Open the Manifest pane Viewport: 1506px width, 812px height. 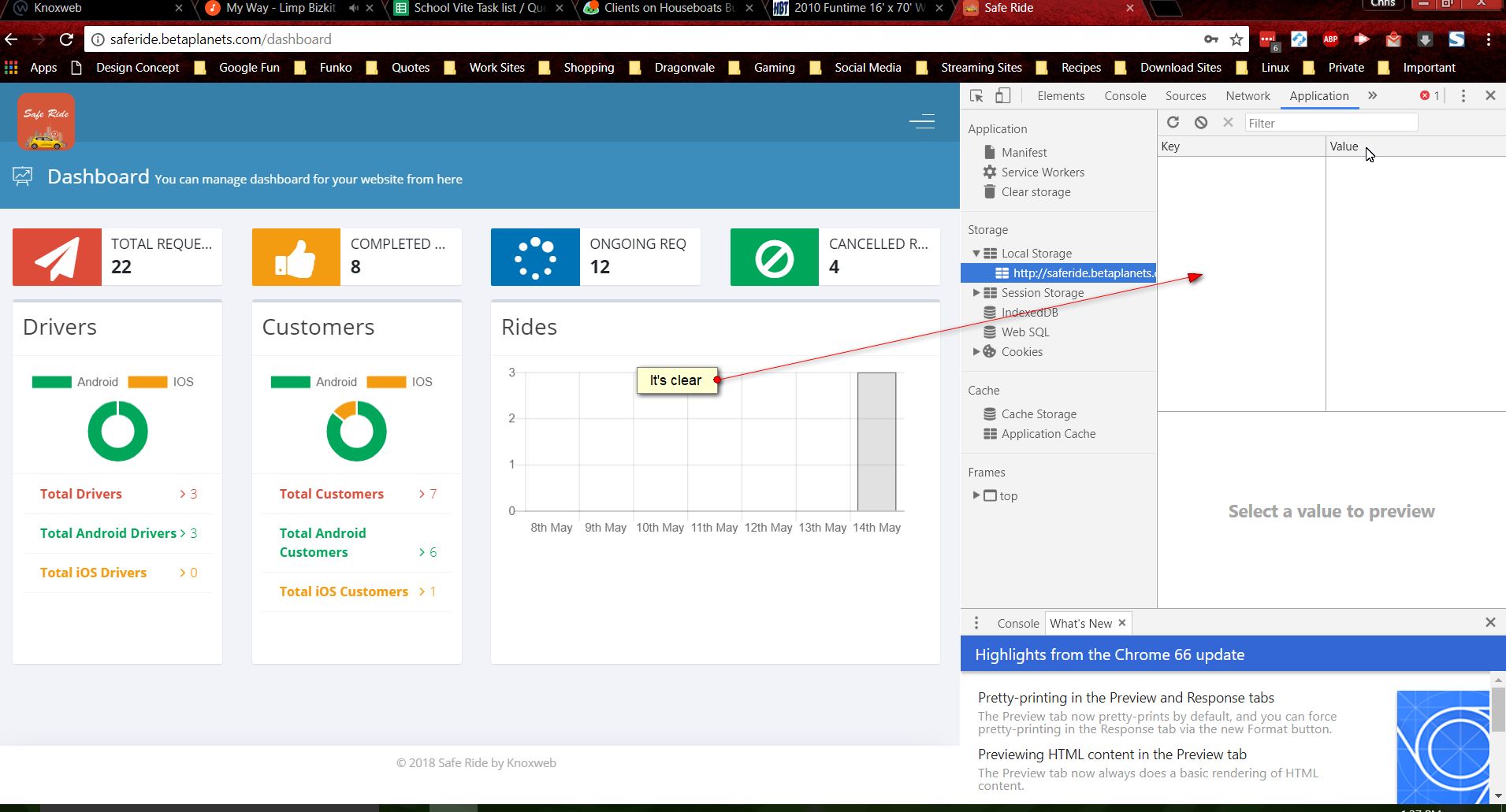tap(1024, 153)
